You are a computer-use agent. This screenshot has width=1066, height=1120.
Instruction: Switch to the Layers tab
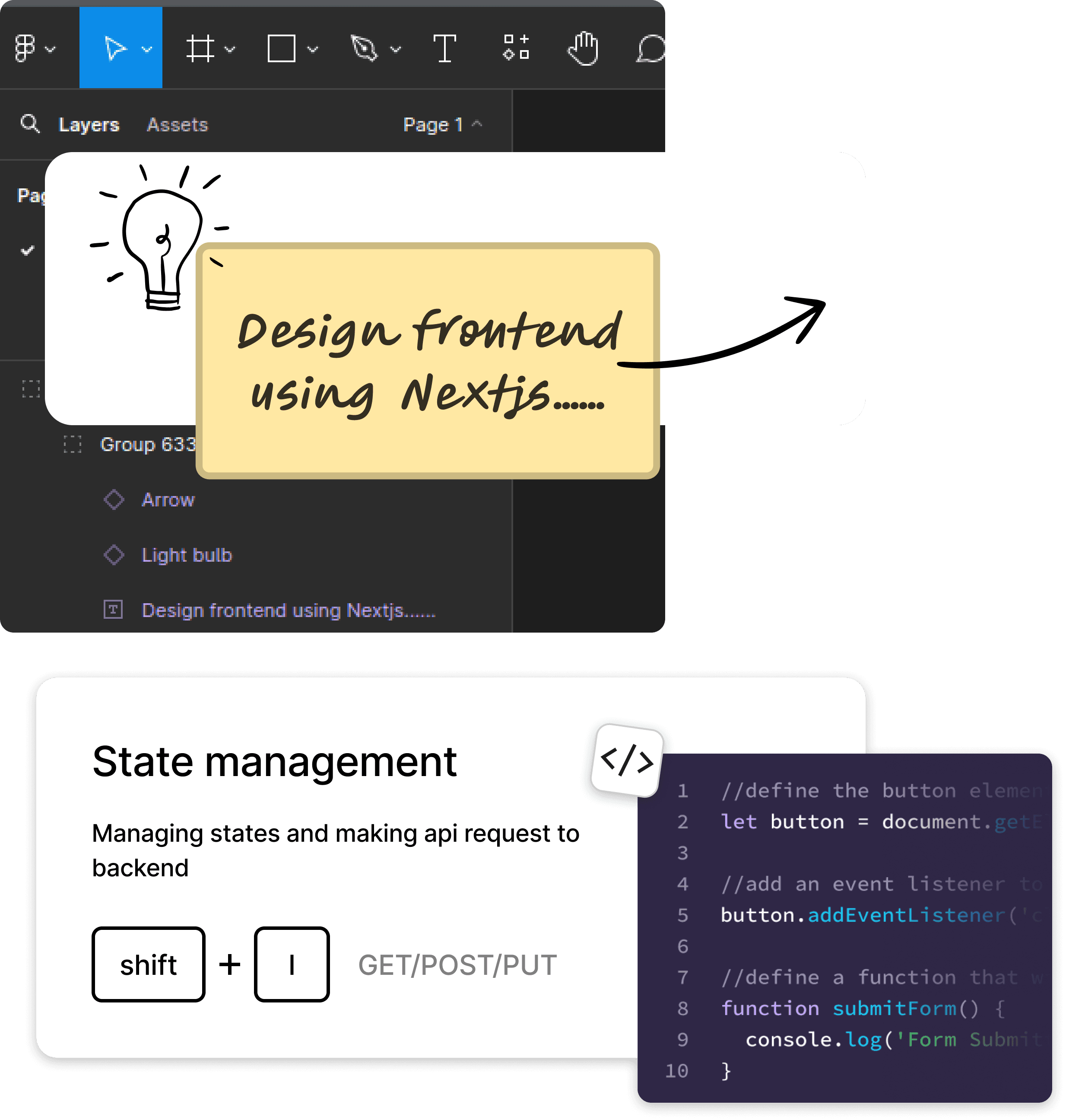click(x=89, y=124)
